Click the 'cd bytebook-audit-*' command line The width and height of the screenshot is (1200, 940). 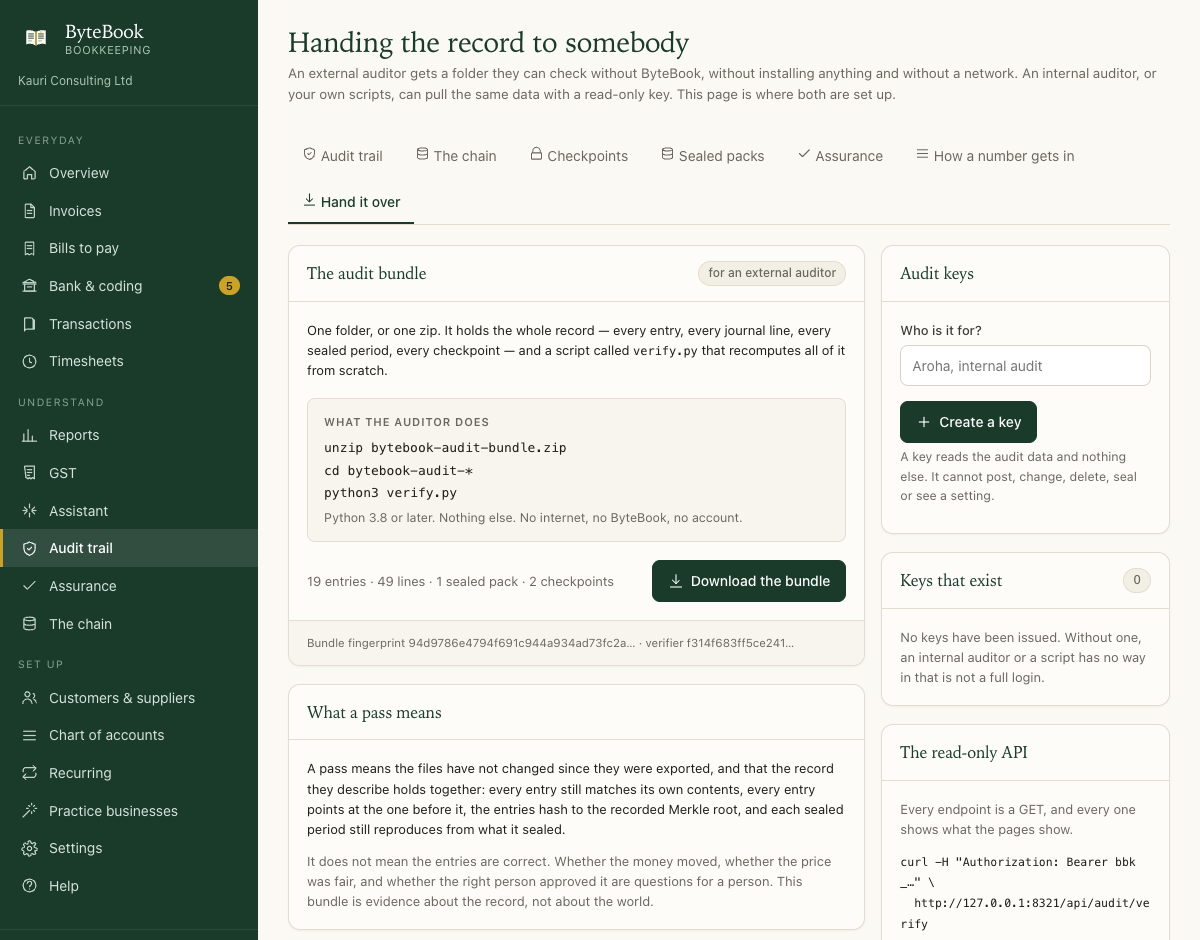[x=398, y=470]
